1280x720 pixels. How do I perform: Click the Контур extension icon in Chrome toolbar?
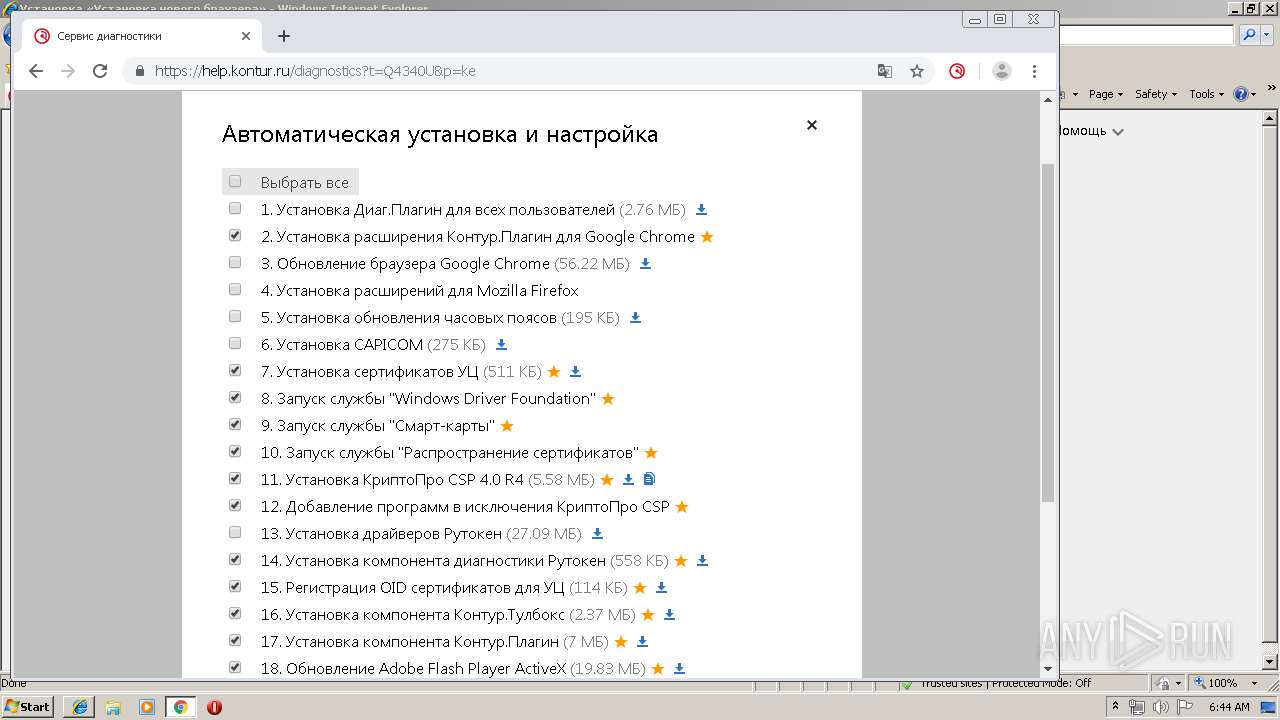pyautogui.click(x=957, y=71)
